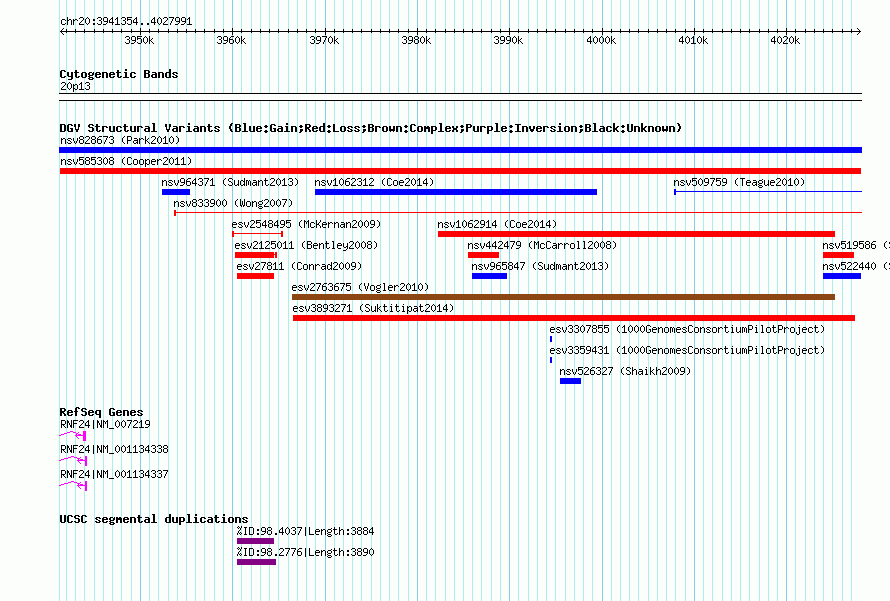890x601 pixels.
Task: Click the ruler's right end arrow
Action: pos(859,31)
